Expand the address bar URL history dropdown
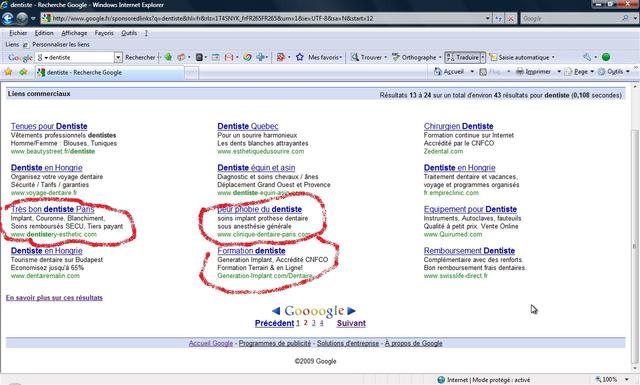The height and width of the screenshot is (385, 640). click(x=487, y=18)
